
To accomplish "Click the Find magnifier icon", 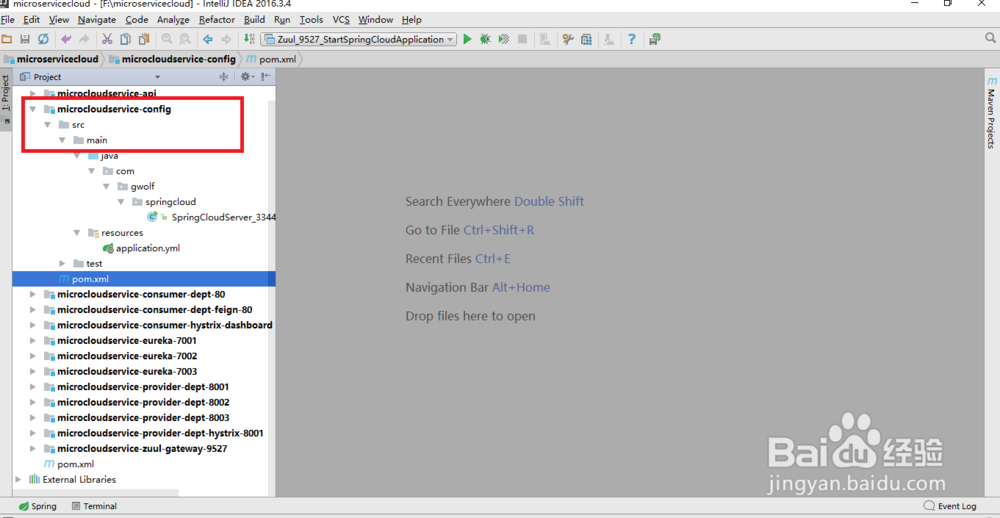I will point(166,40).
